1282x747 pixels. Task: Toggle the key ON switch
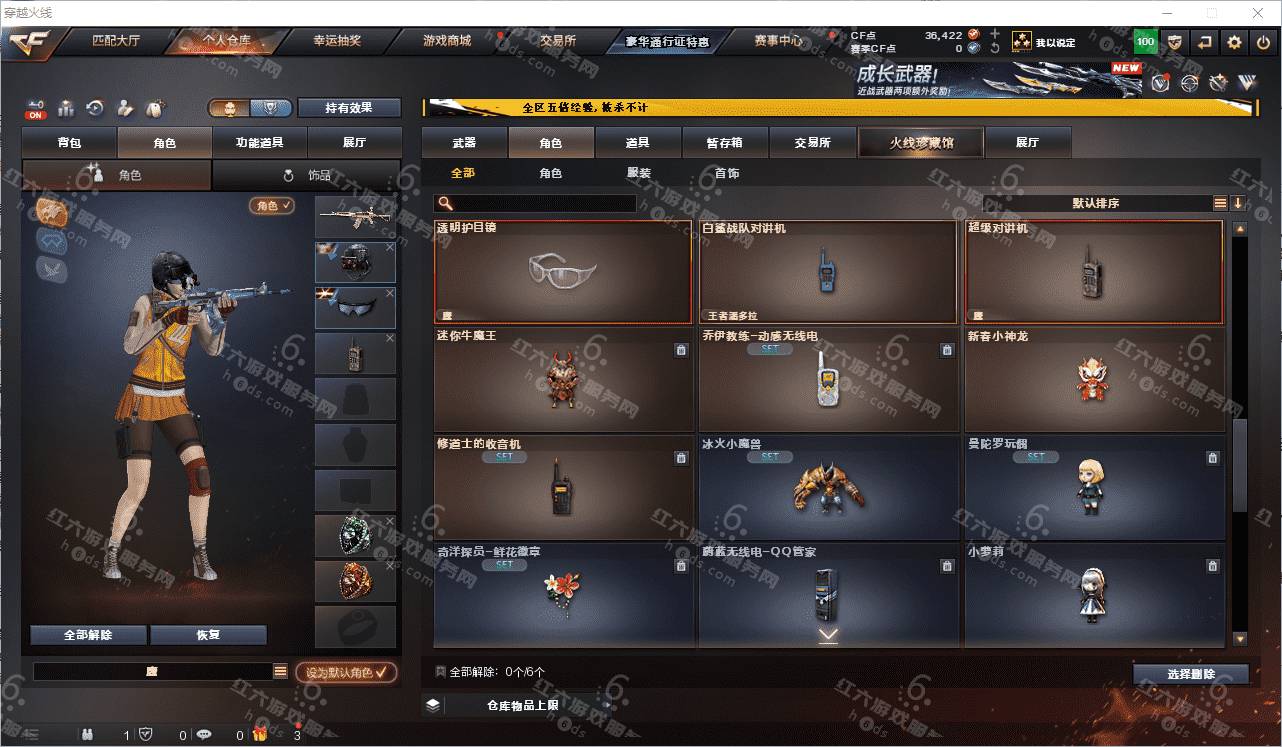click(x=36, y=108)
